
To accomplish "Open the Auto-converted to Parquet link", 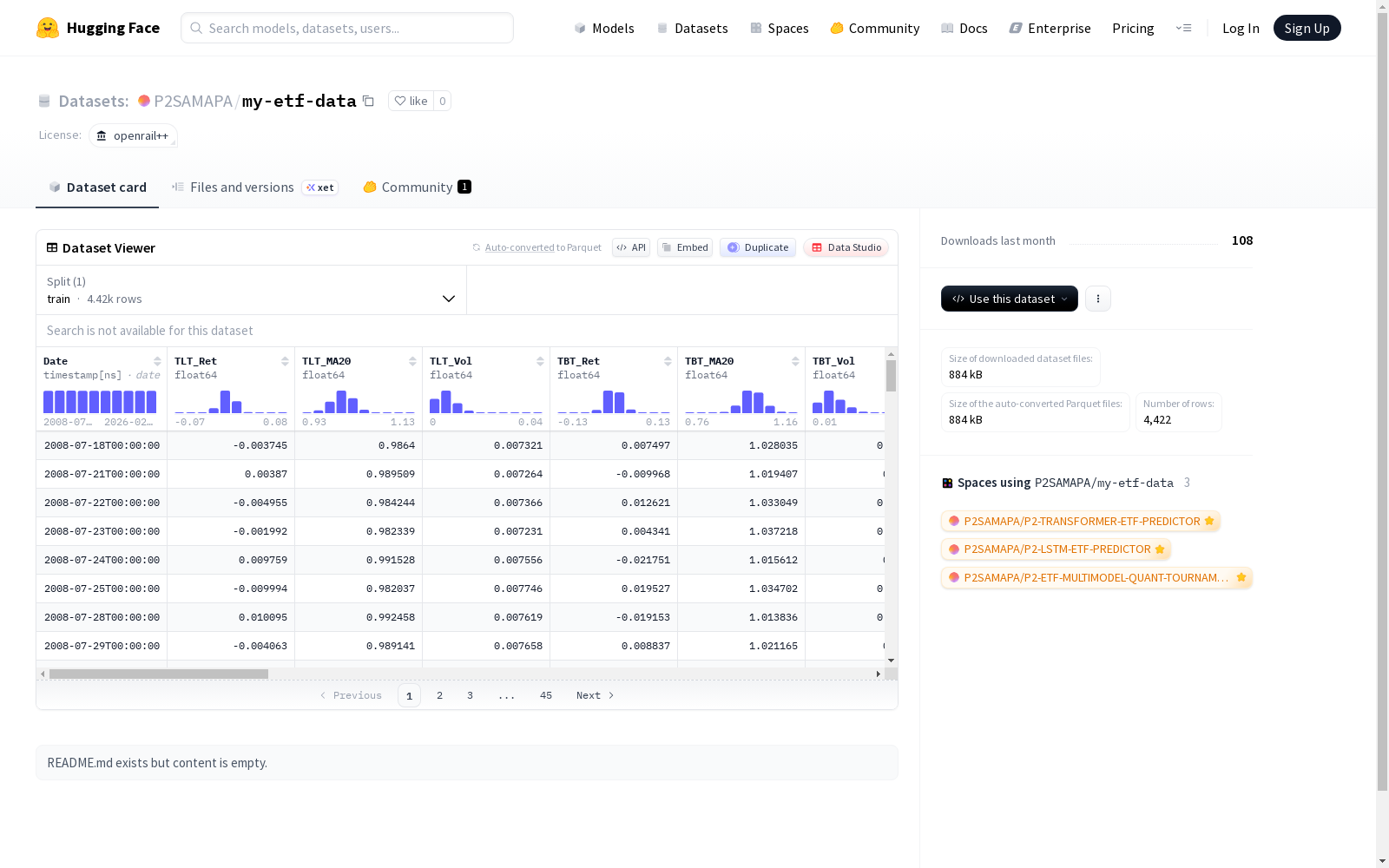I will [x=537, y=247].
